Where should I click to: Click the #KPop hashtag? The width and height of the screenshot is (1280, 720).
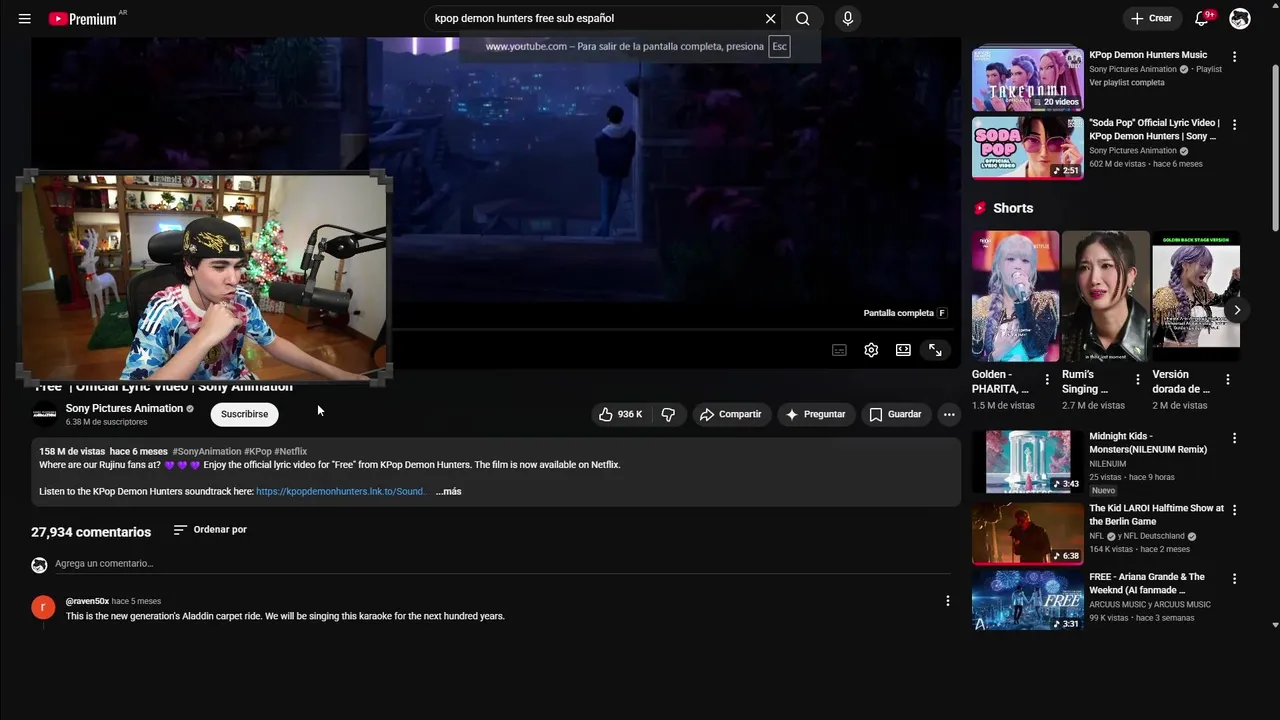[x=258, y=452]
